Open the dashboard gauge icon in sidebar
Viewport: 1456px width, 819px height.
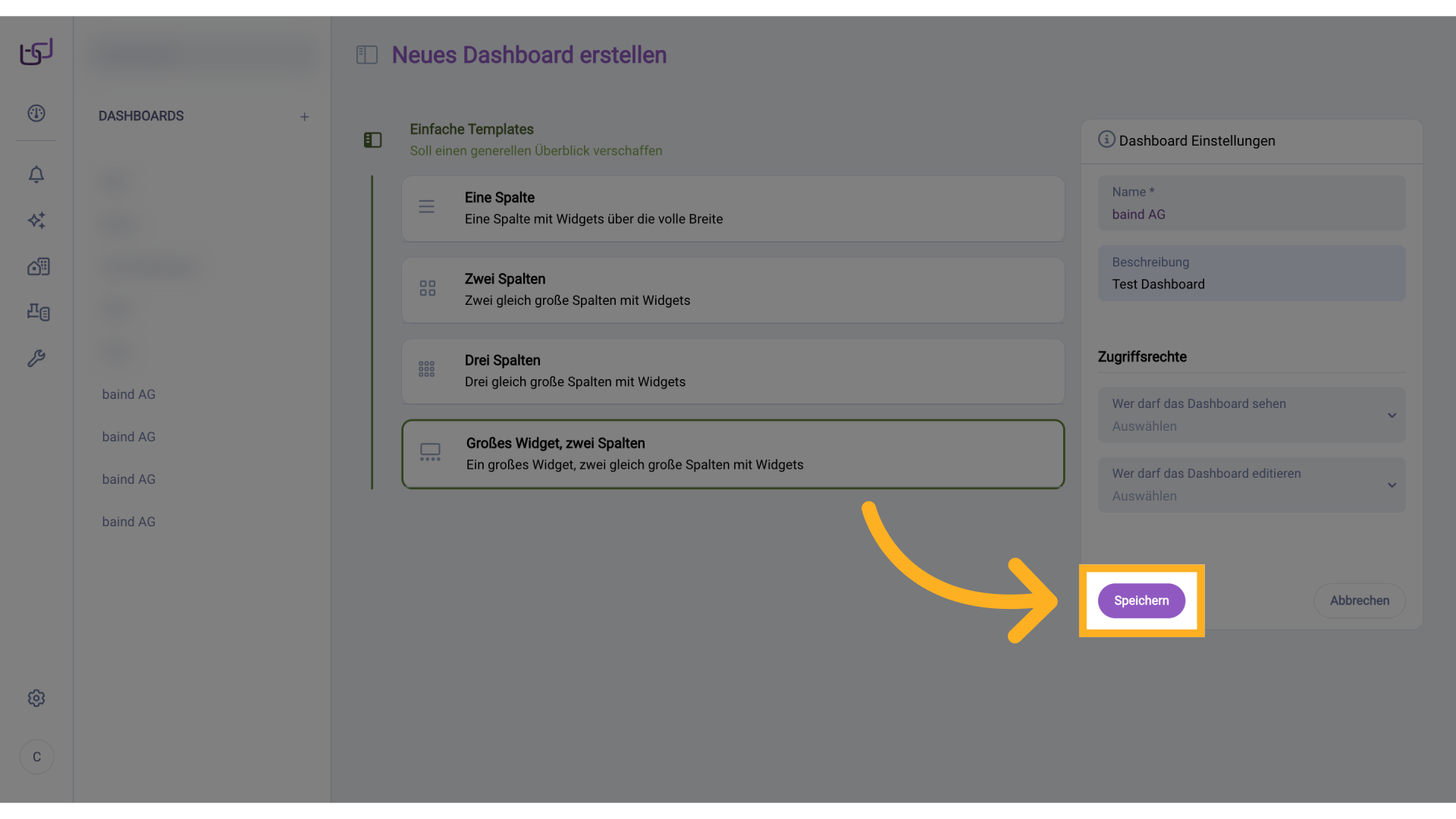tap(36, 114)
